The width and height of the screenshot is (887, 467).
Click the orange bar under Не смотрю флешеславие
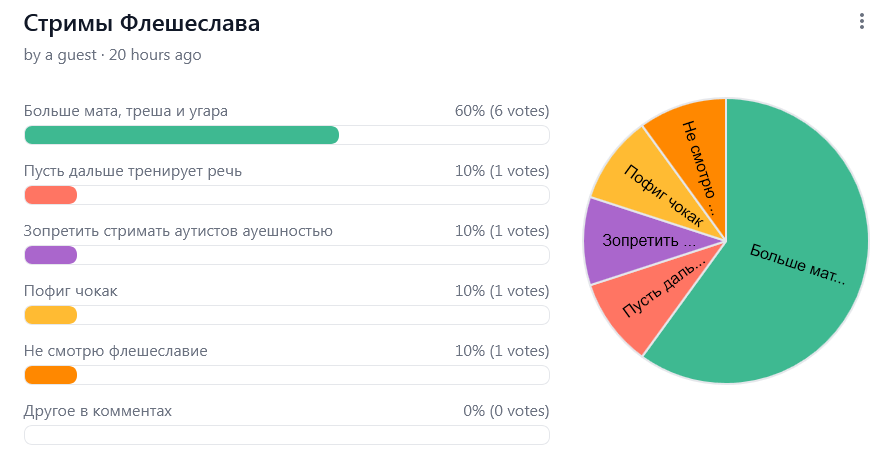click(51, 375)
